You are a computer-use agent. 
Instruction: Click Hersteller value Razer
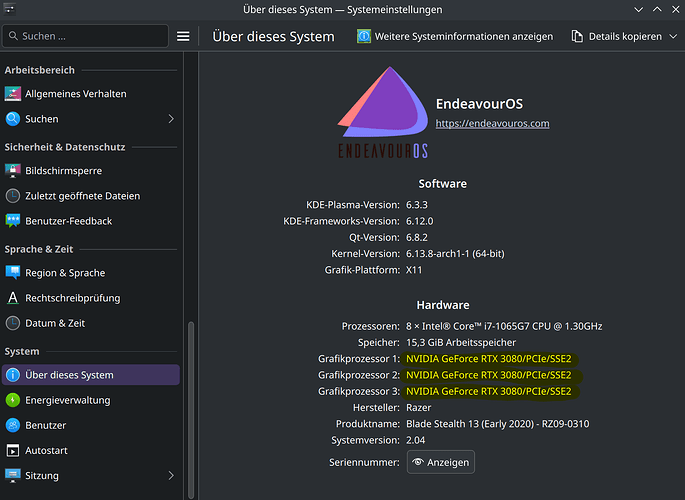(x=419, y=407)
